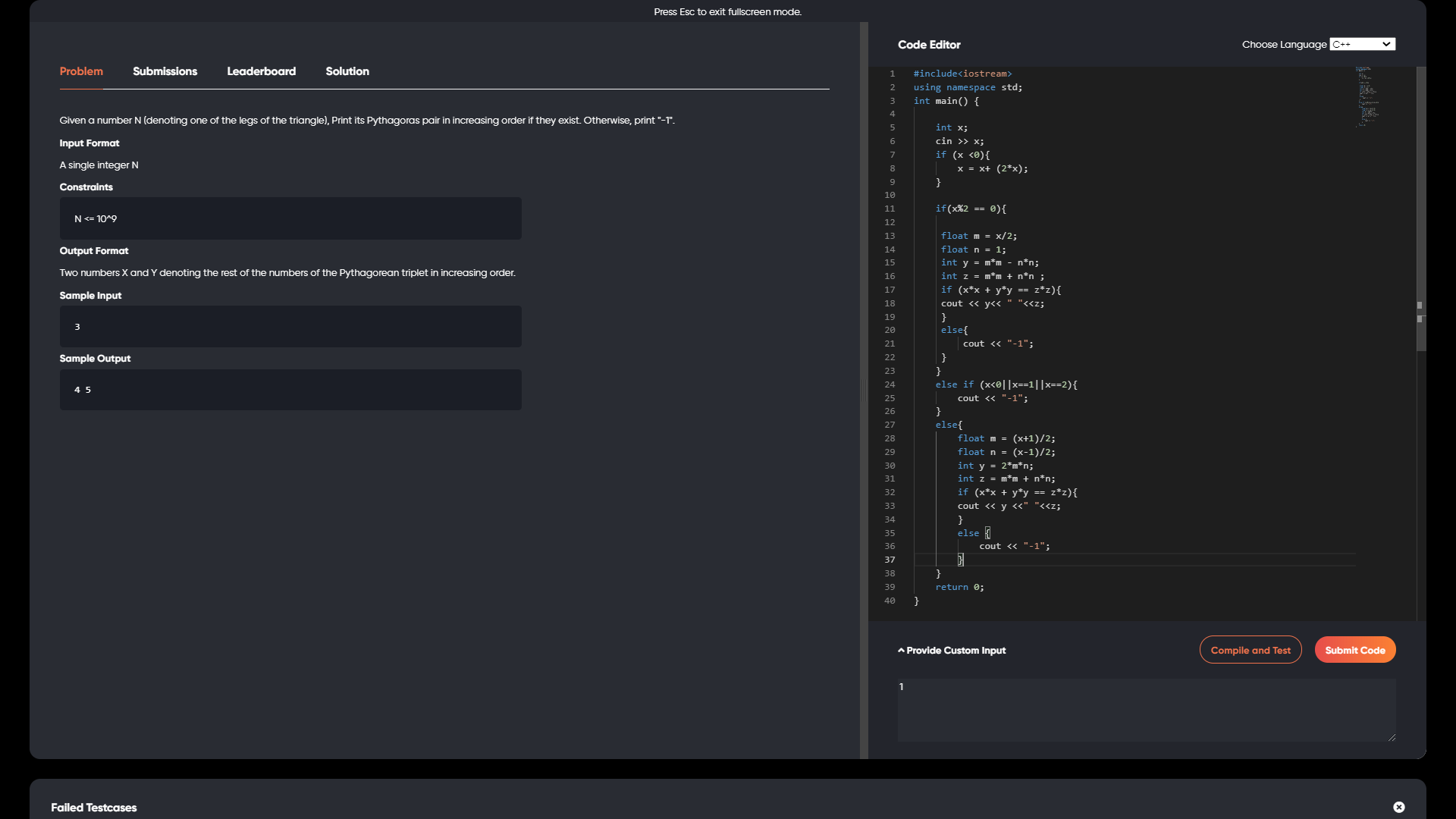Image resolution: width=1456 pixels, height=819 pixels.
Task: Click the #include<iostream> line in editor
Action: tap(962, 74)
